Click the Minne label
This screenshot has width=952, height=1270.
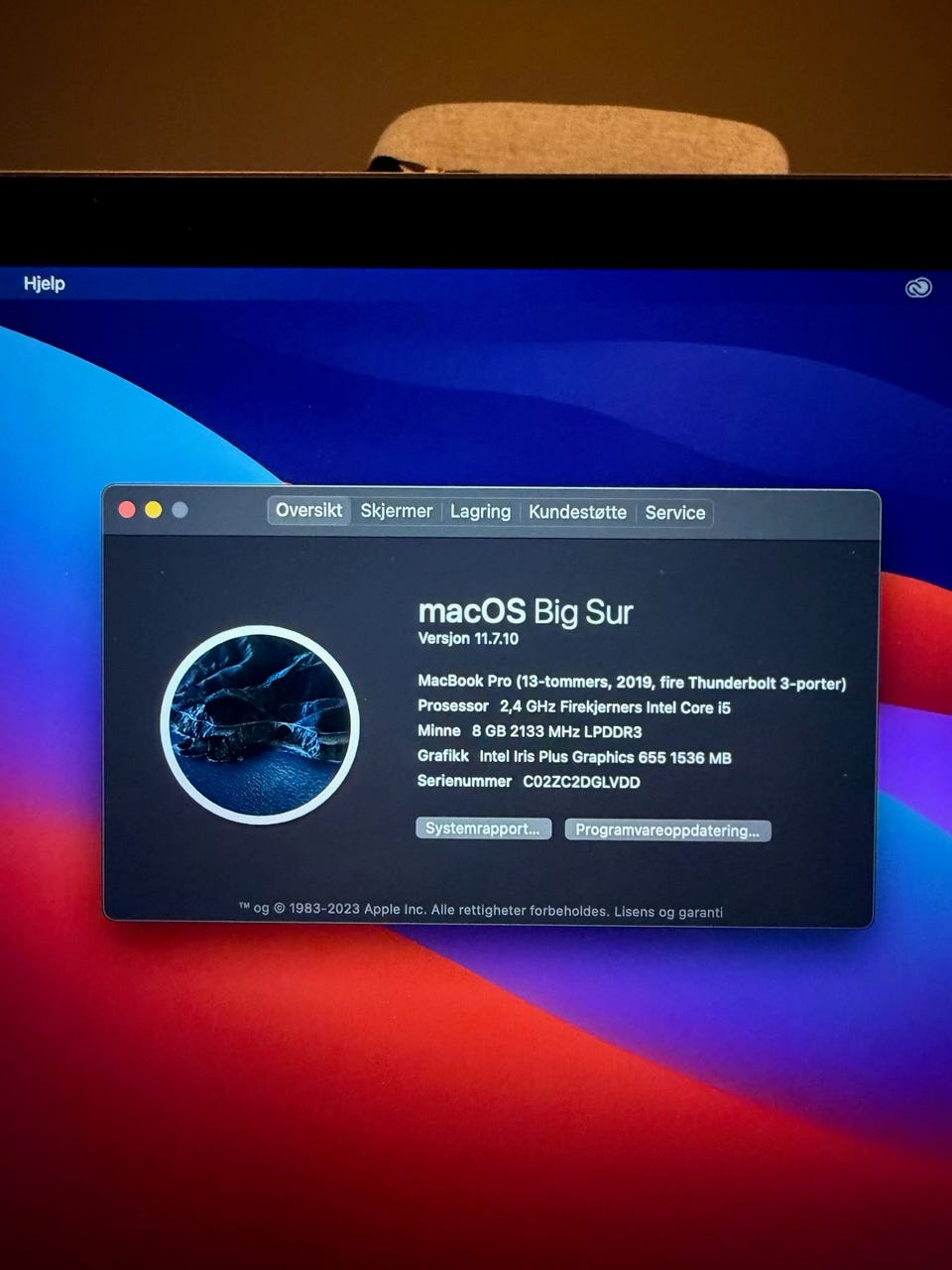[x=439, y=731]
